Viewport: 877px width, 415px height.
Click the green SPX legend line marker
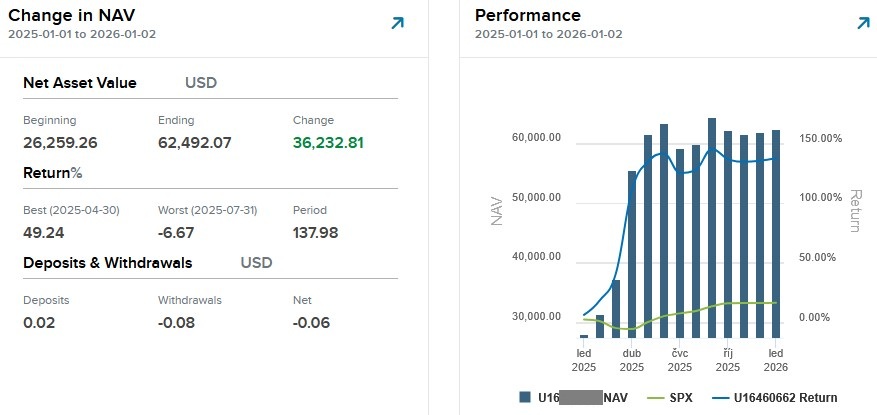(x=655, y=397)
